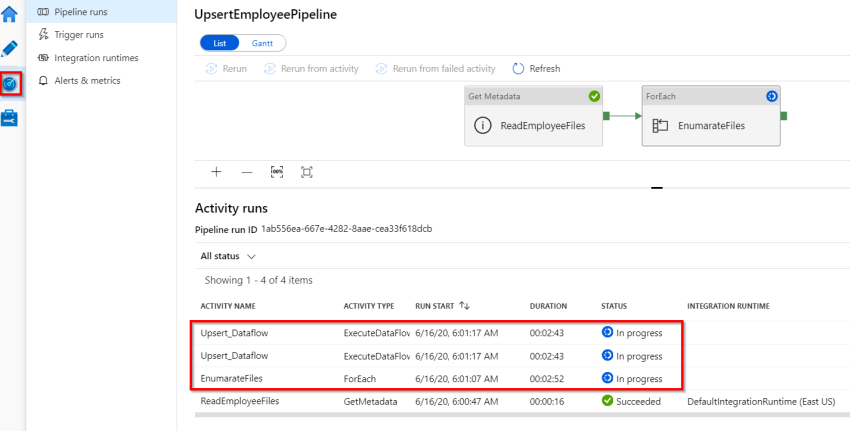
Task: Open the Author pencil icon
Action: tap(10, 48)
